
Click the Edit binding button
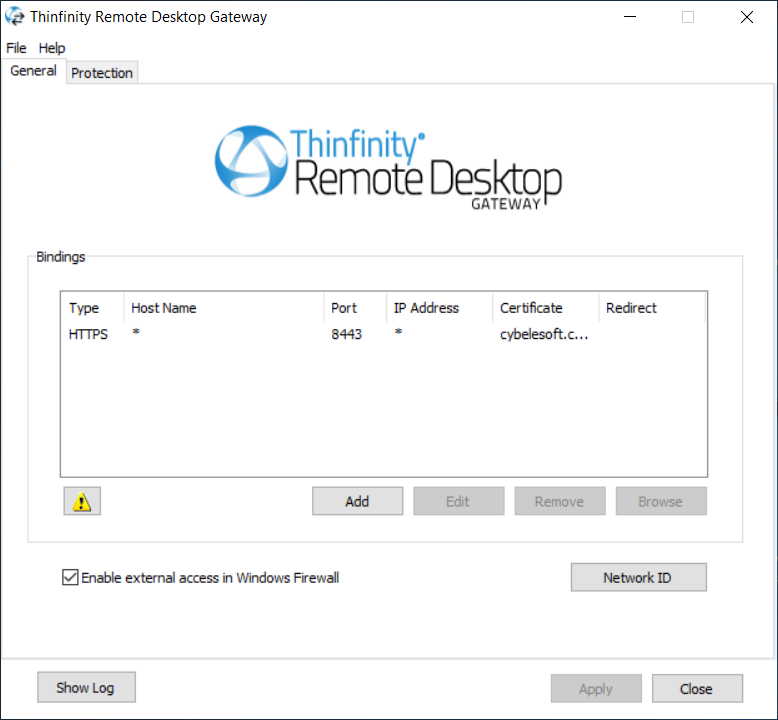pos(458,501)
